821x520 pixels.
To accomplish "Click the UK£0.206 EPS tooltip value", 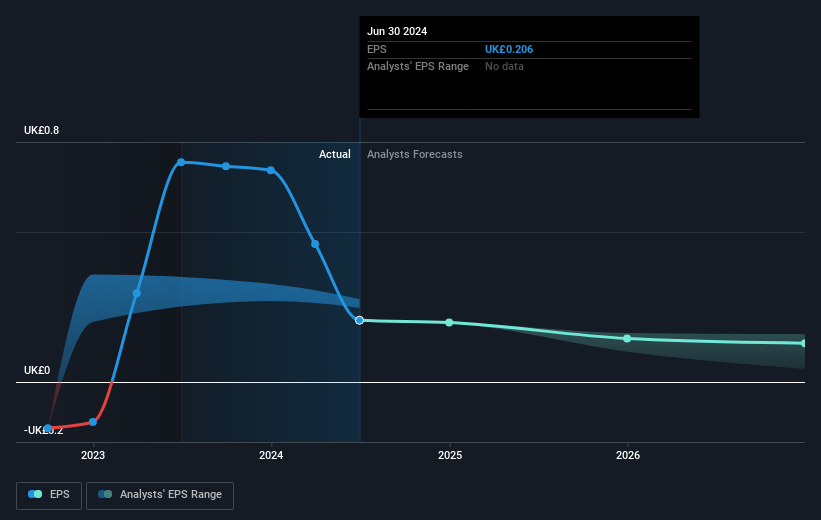I will (509, 49).
